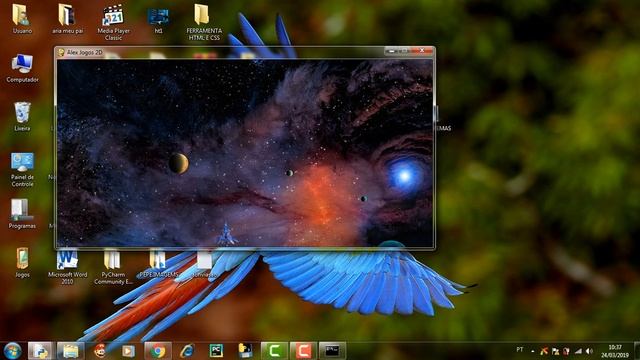Open the Python file icon in taskbar
The height and width of the screenshot is (360, 640).
tap(245, 351)
